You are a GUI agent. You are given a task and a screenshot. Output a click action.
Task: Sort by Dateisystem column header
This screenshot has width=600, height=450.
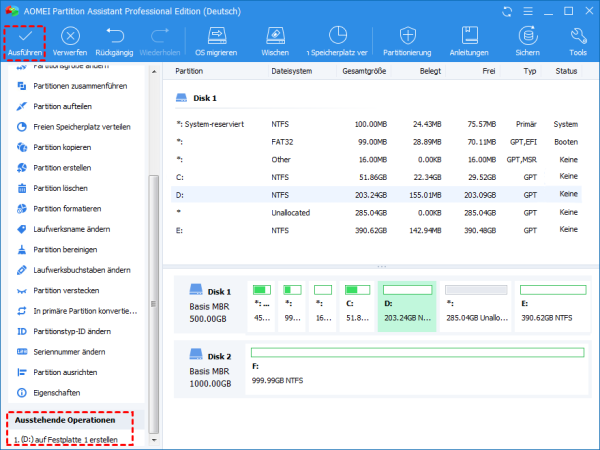click(292, 71)
